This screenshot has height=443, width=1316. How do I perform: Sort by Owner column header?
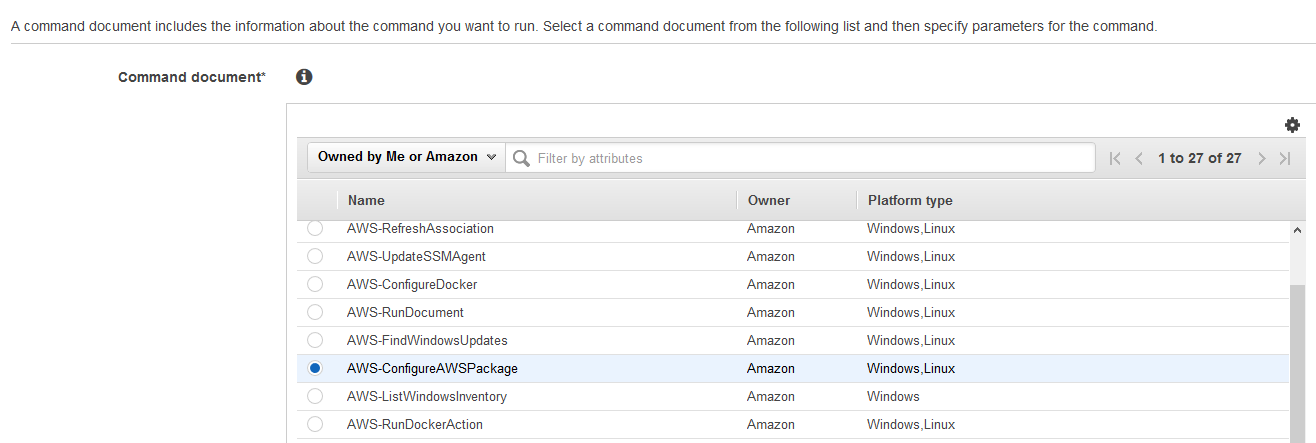(769, 200)
